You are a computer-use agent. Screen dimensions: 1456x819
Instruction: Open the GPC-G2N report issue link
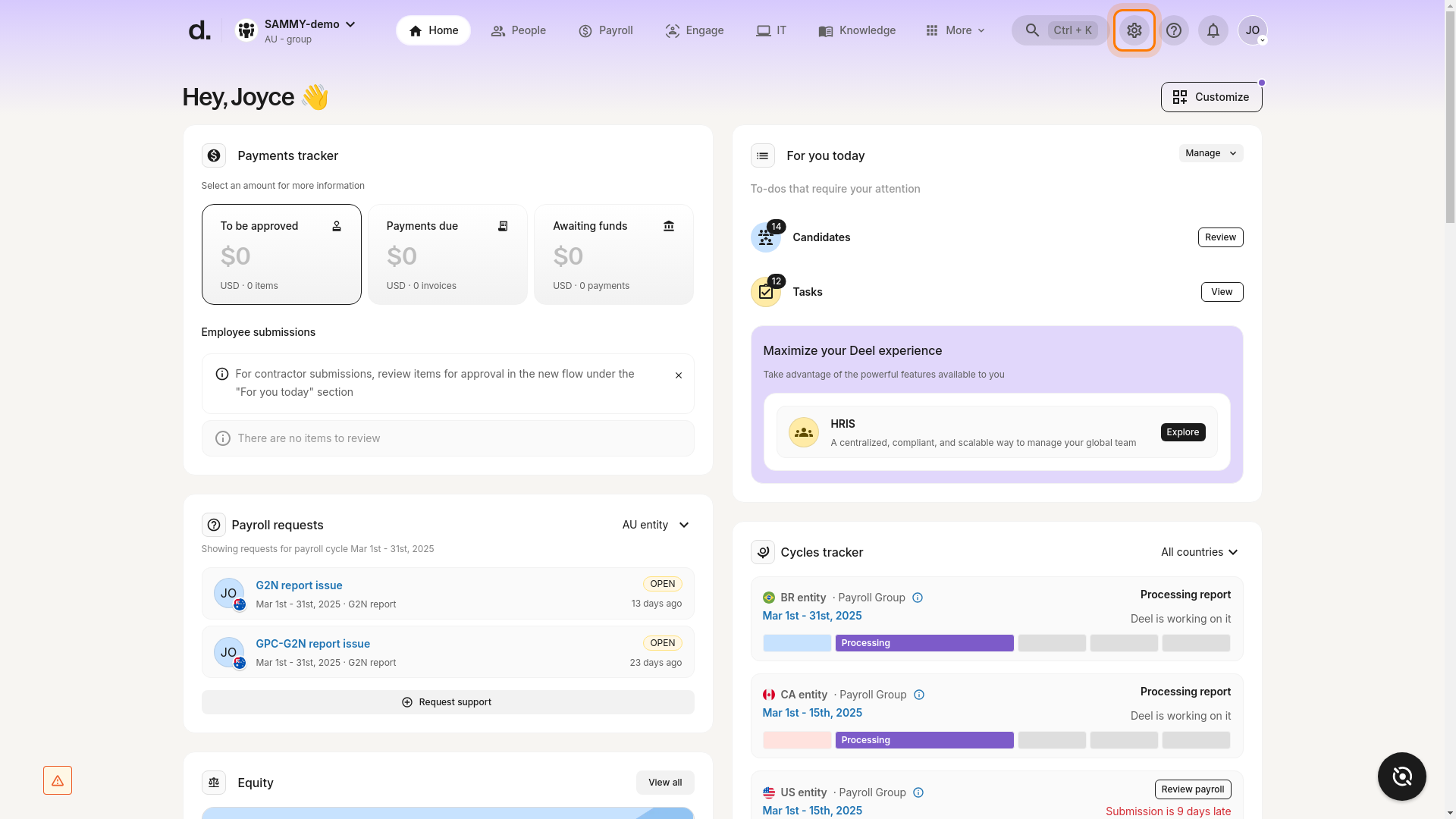312,644
